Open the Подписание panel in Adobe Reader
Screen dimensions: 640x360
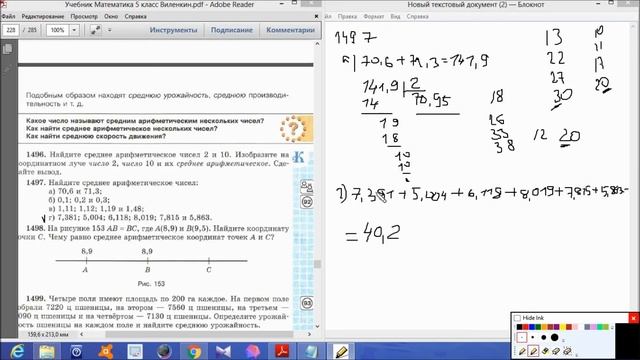click(x=232, y=30)
